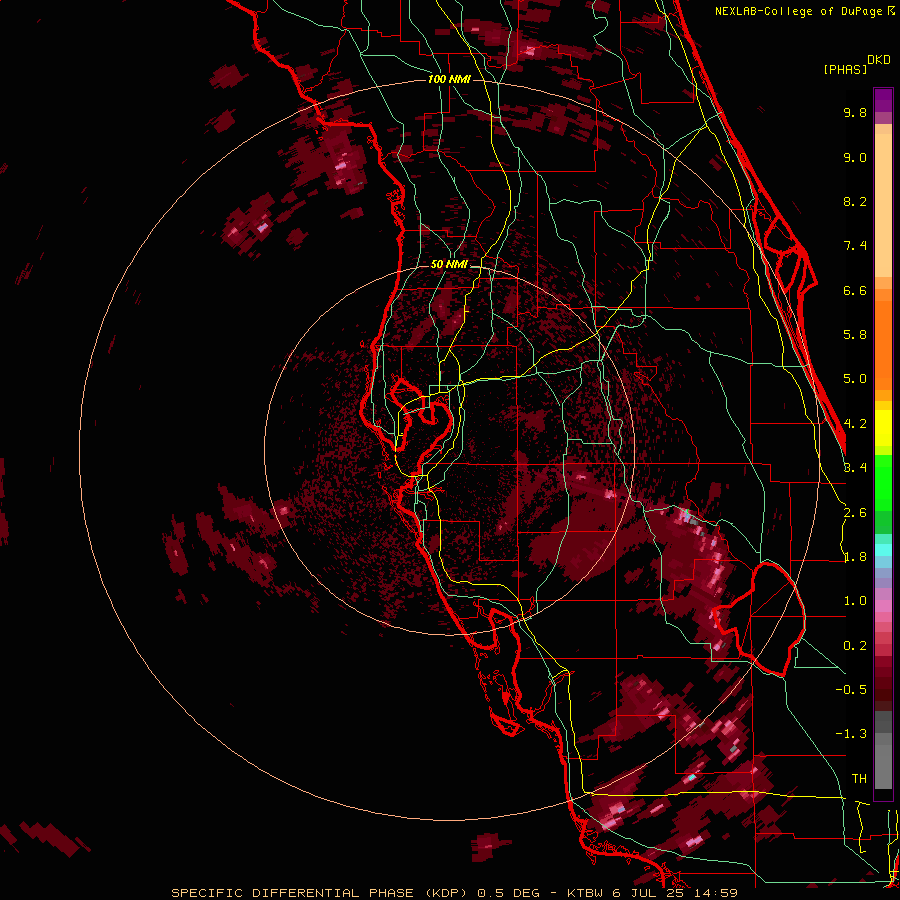
Task: Click the 50 NMI range ring label
Action: tap(449, 265)
